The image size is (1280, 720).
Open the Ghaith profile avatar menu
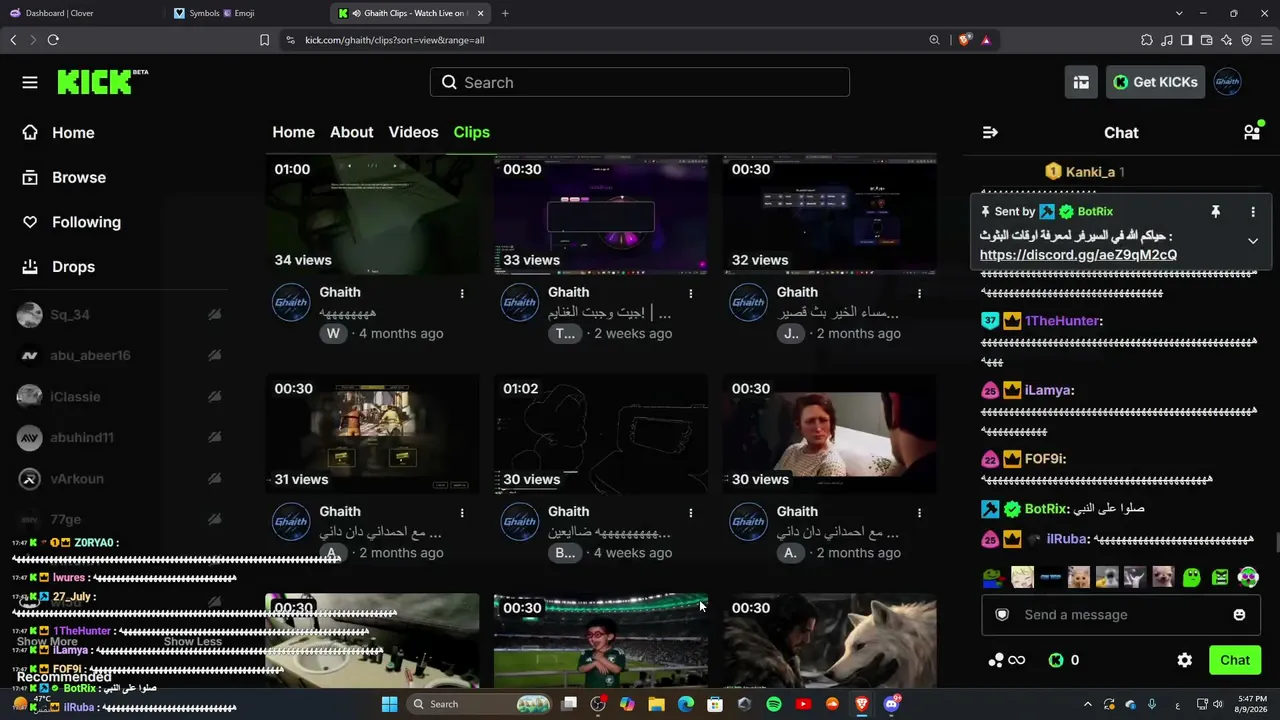click(x=1227, y=82)
